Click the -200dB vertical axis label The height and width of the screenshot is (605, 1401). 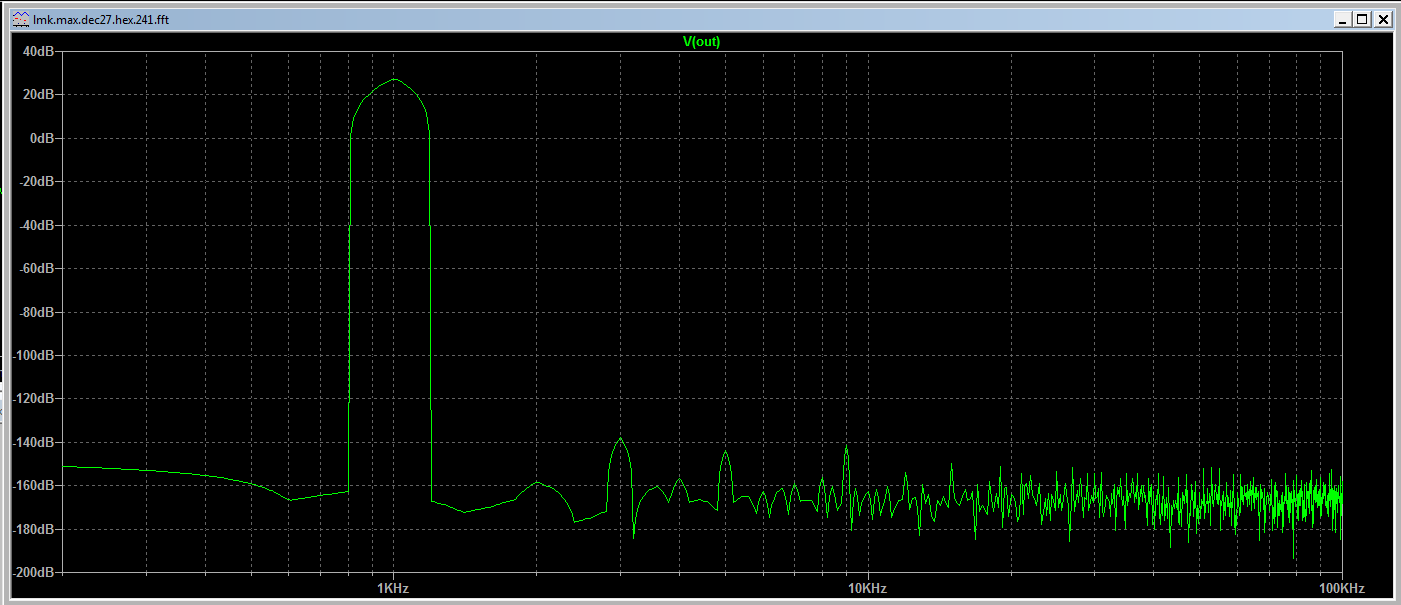(x=32, y=573)
